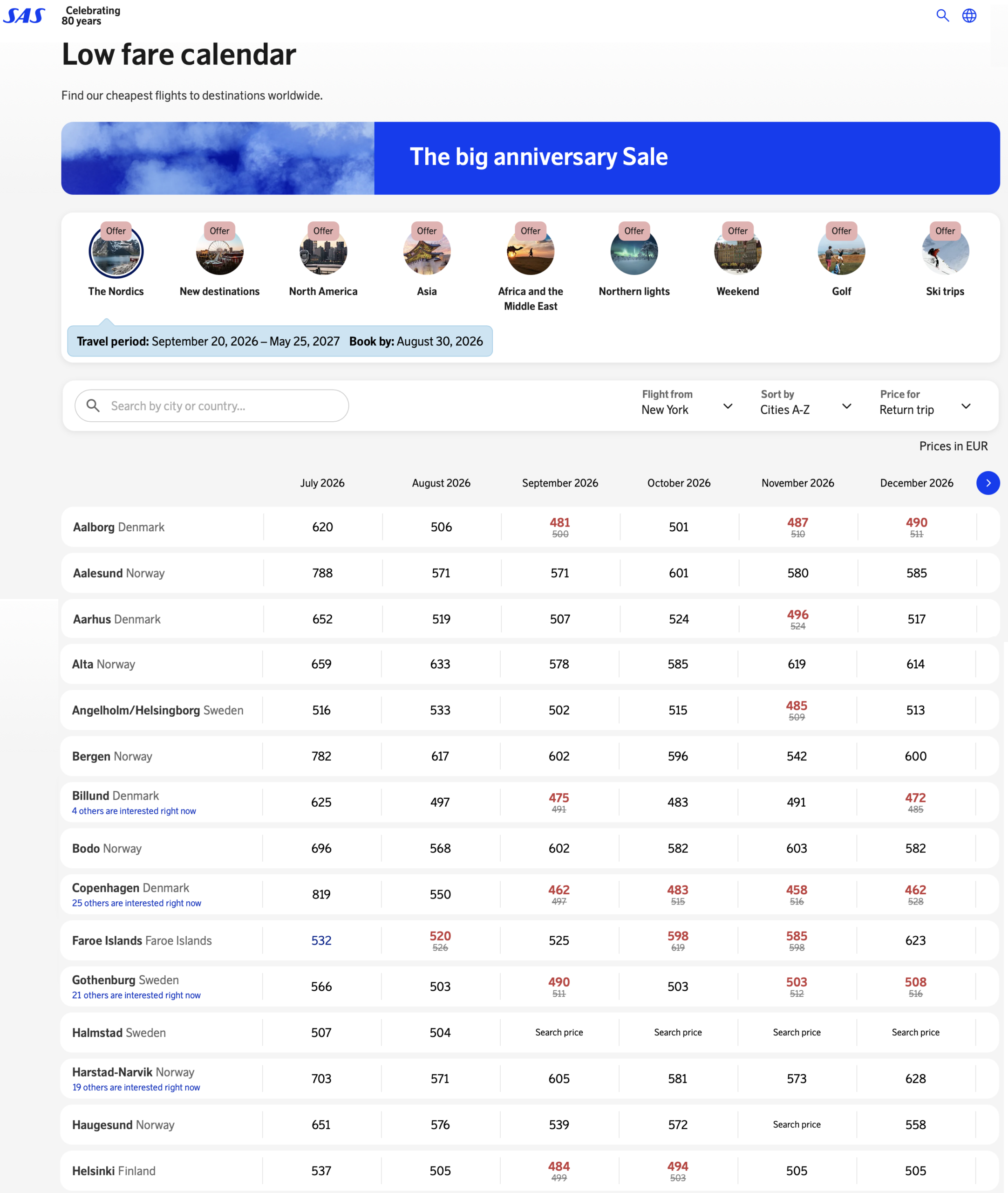Click the Weekend category thumbnail
Image resolution: width=1008 pixels, height=1193 pixels.
pyautogui.click(x=738, y=251)
